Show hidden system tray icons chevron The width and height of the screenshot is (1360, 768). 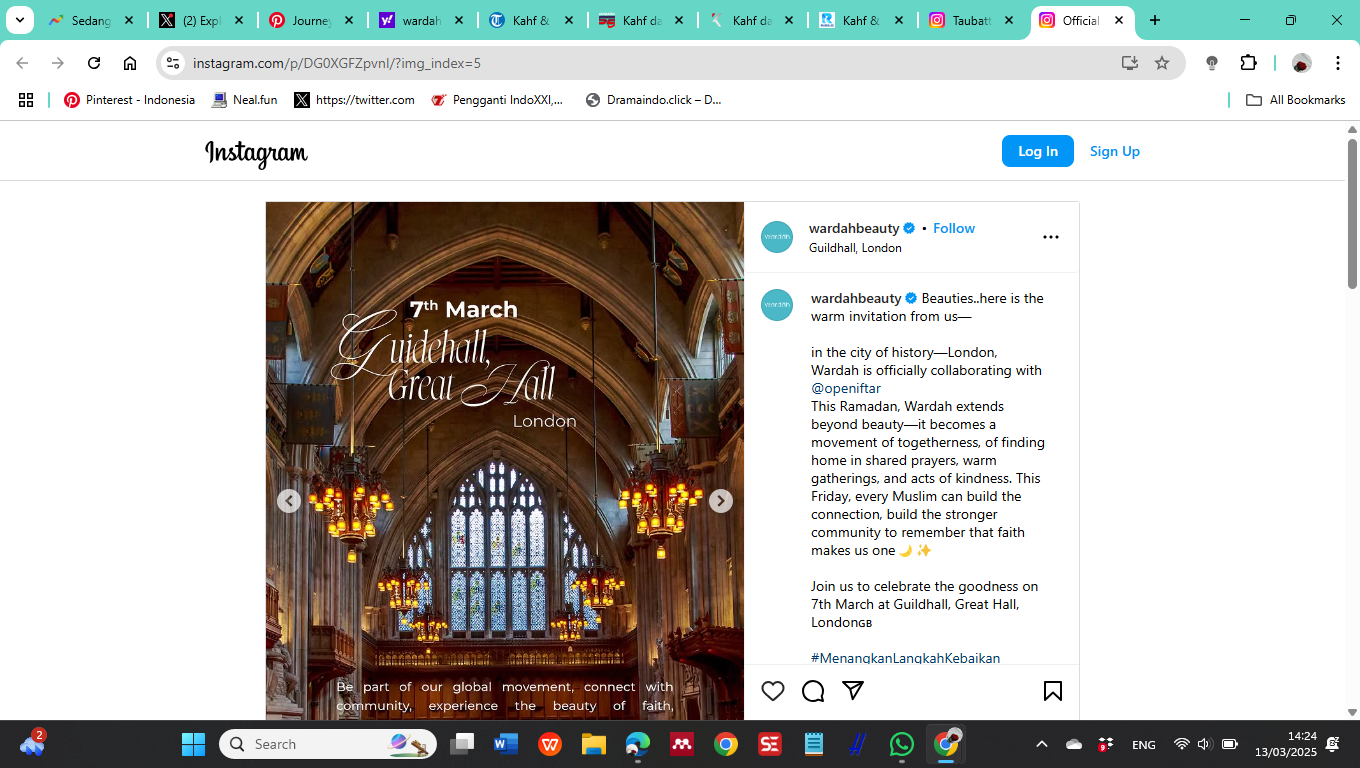coord(1042,744)
